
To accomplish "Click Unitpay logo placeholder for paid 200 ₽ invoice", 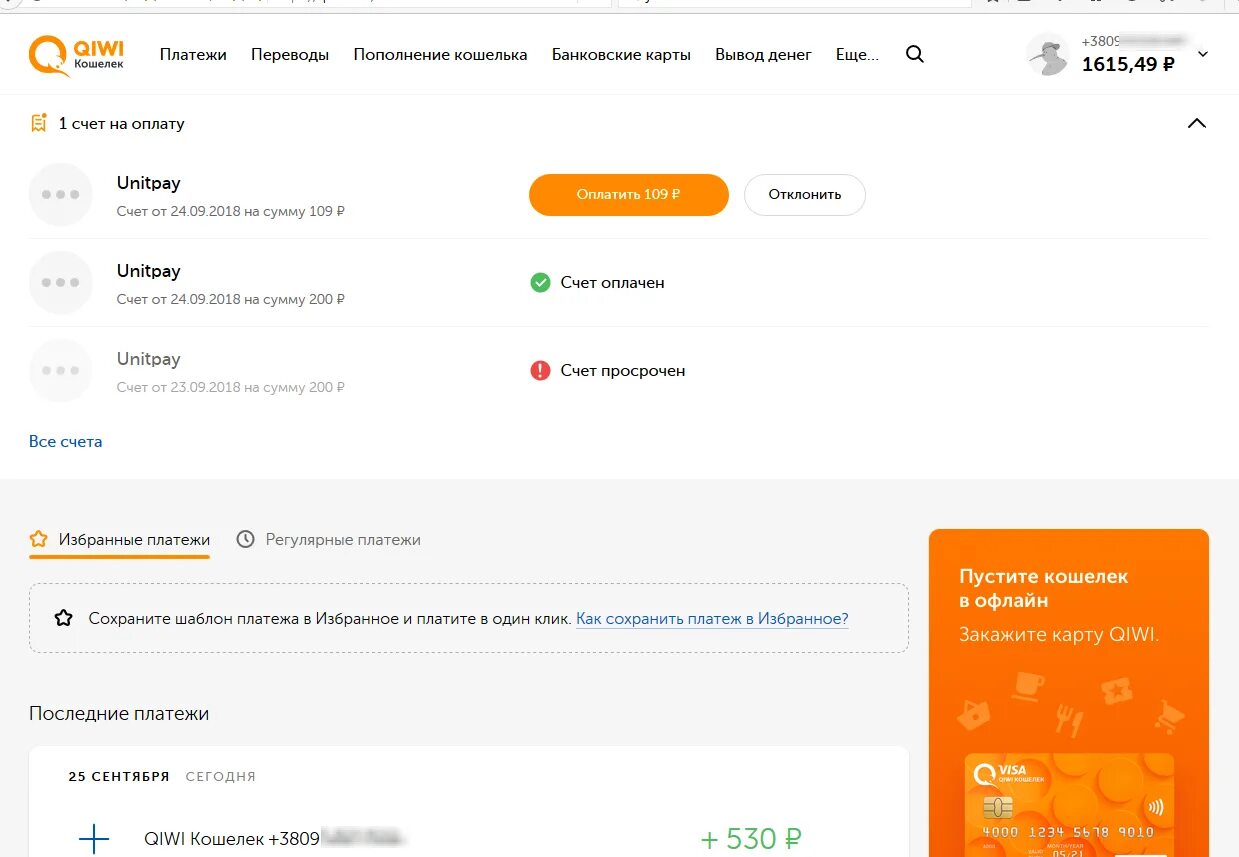I will pos(61,282).
